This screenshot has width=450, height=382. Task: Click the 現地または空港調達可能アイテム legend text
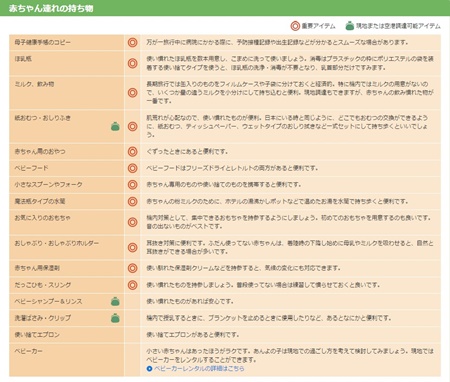click(398, 26)
